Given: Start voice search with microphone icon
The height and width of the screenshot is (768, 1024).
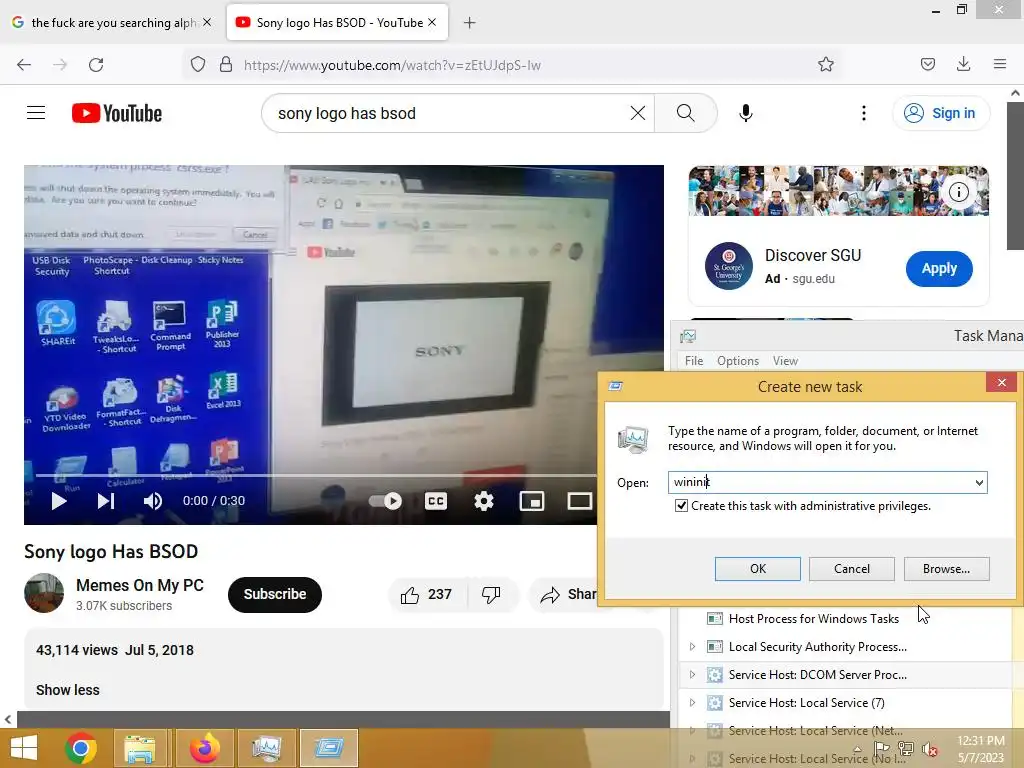Looking at the screenshot, I should (x=746, y=113).
